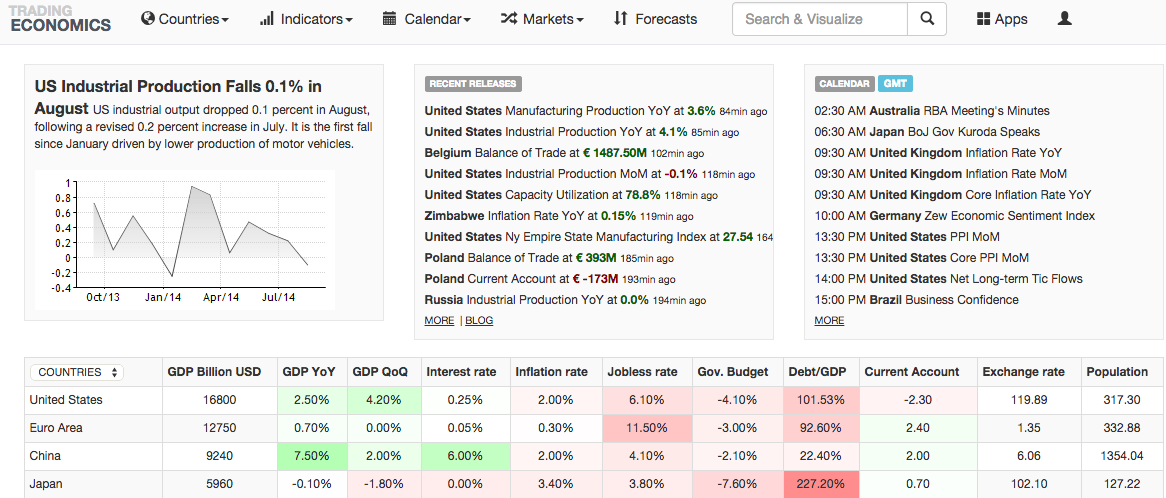
Task: Open United States Industrial Production YoY release
Action: 582,132
